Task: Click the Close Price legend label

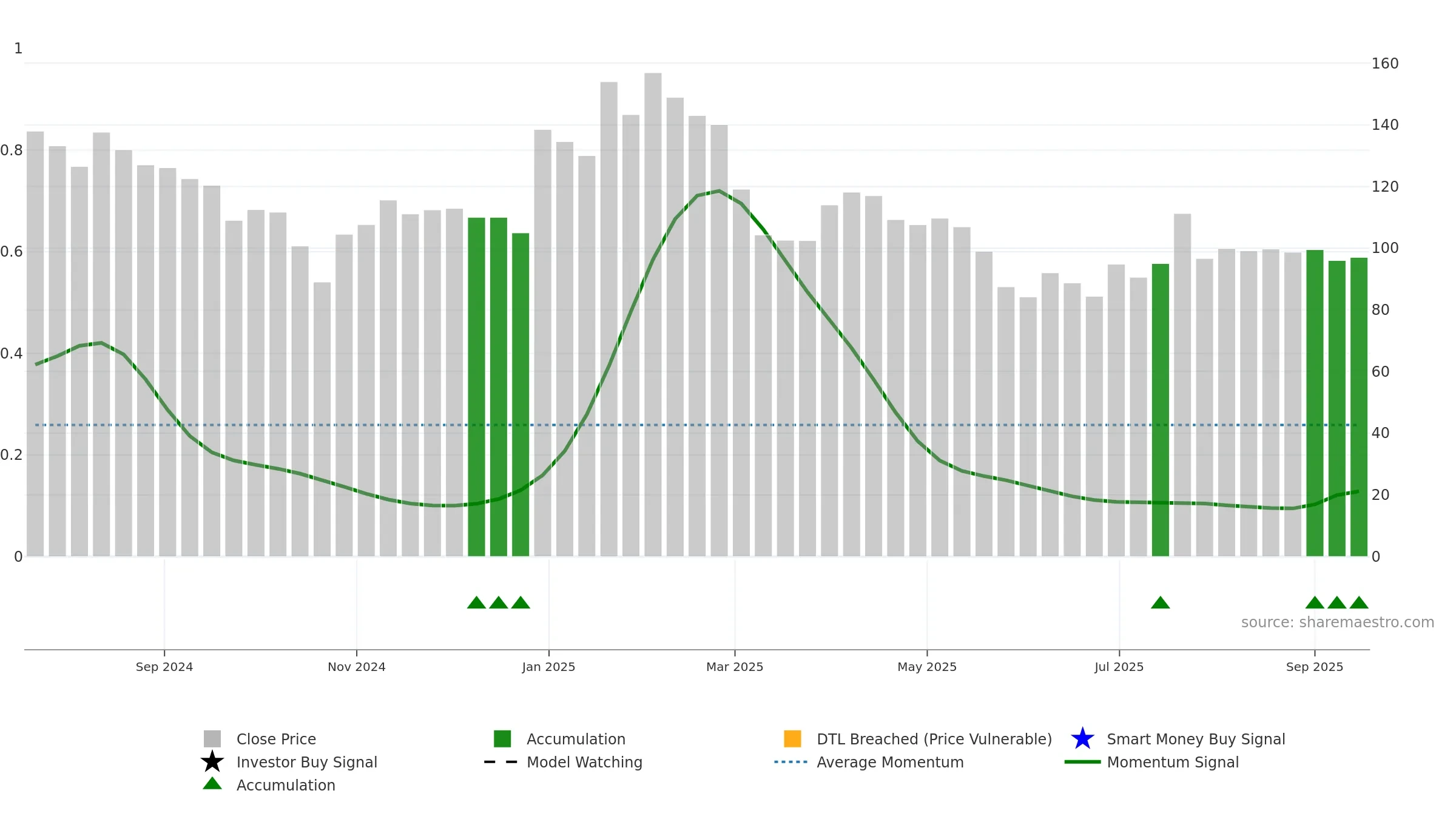Action: 276,739
